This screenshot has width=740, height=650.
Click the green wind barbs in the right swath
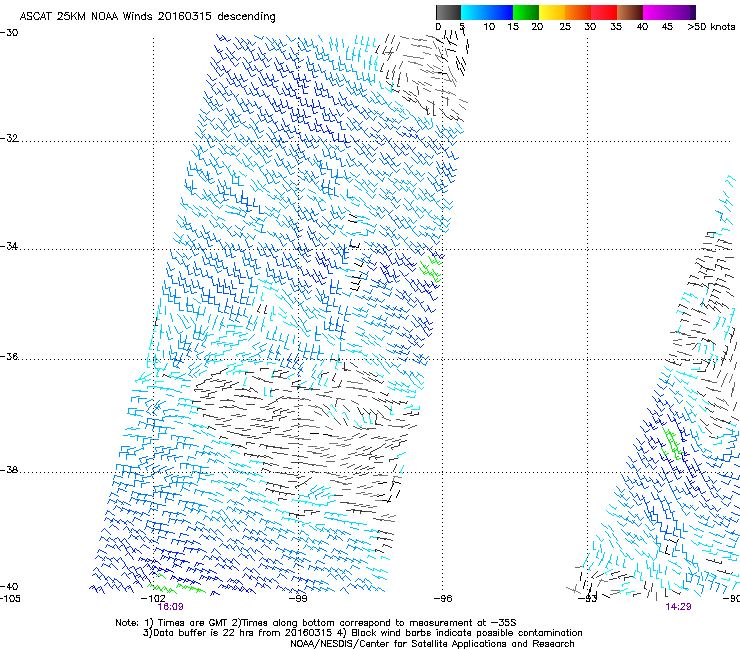[x=672, y=444]
